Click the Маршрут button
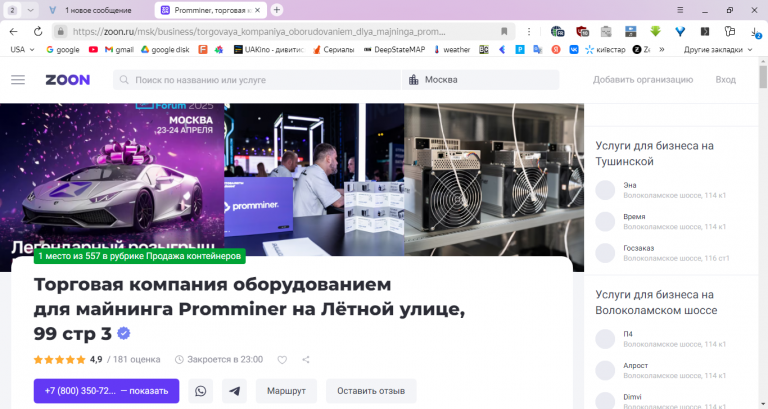The height and width of the screenshot is (409, 768). 286,391
